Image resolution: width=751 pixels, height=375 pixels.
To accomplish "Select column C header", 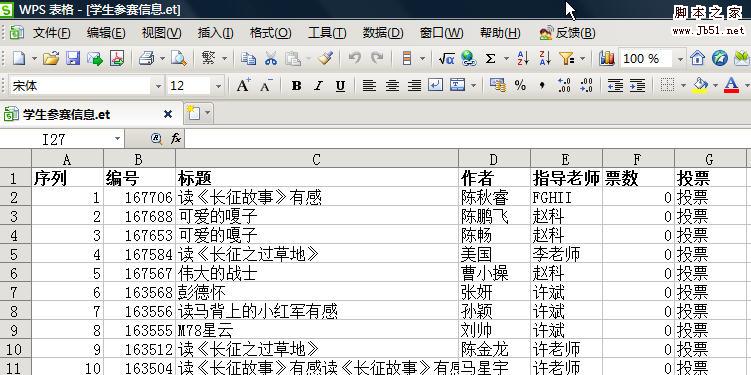I will 317,159.
